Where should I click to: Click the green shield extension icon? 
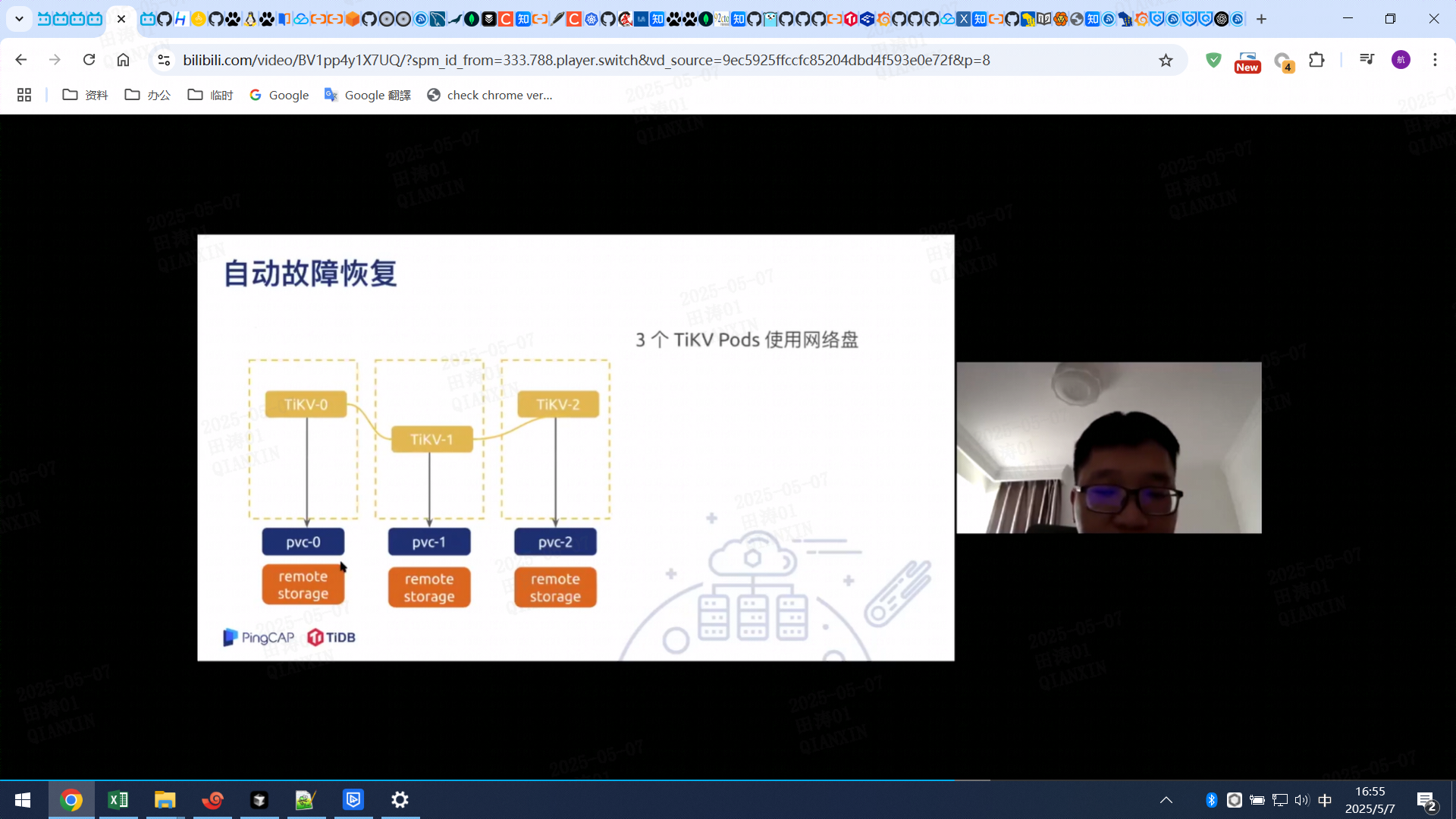tap(1213, 60)
